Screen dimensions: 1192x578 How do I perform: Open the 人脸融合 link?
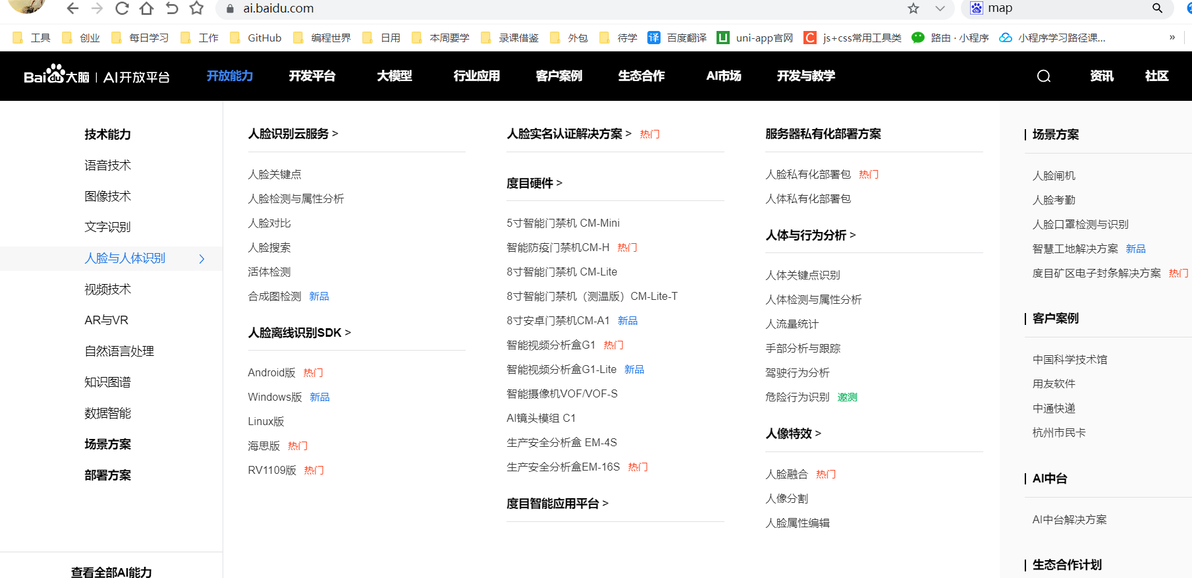787,475
